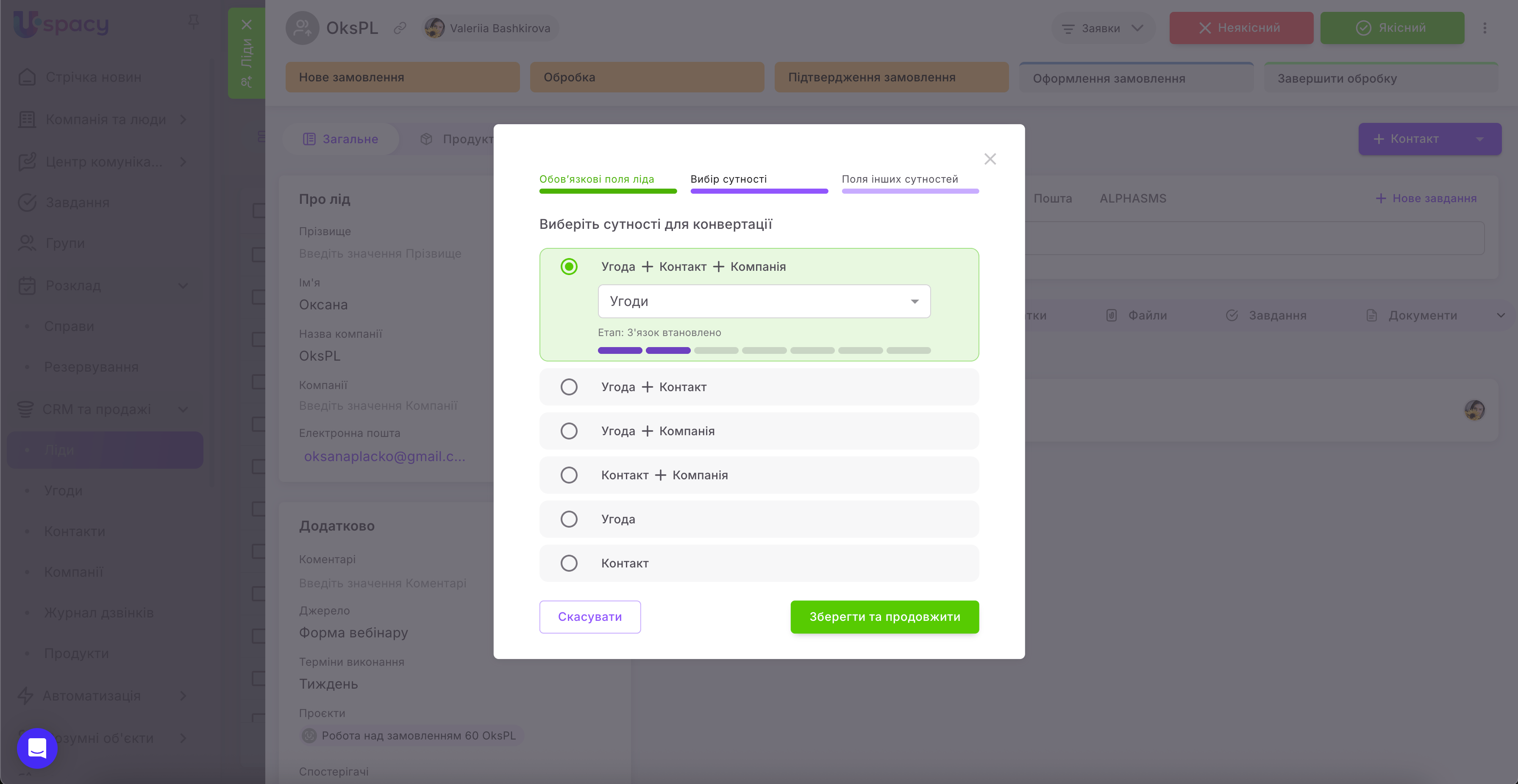This screenshot has width=1518, height=784.
Task: Expand the Контакт button dropdown arrow
Action: pyautogui.click(x=1480, y=139)
